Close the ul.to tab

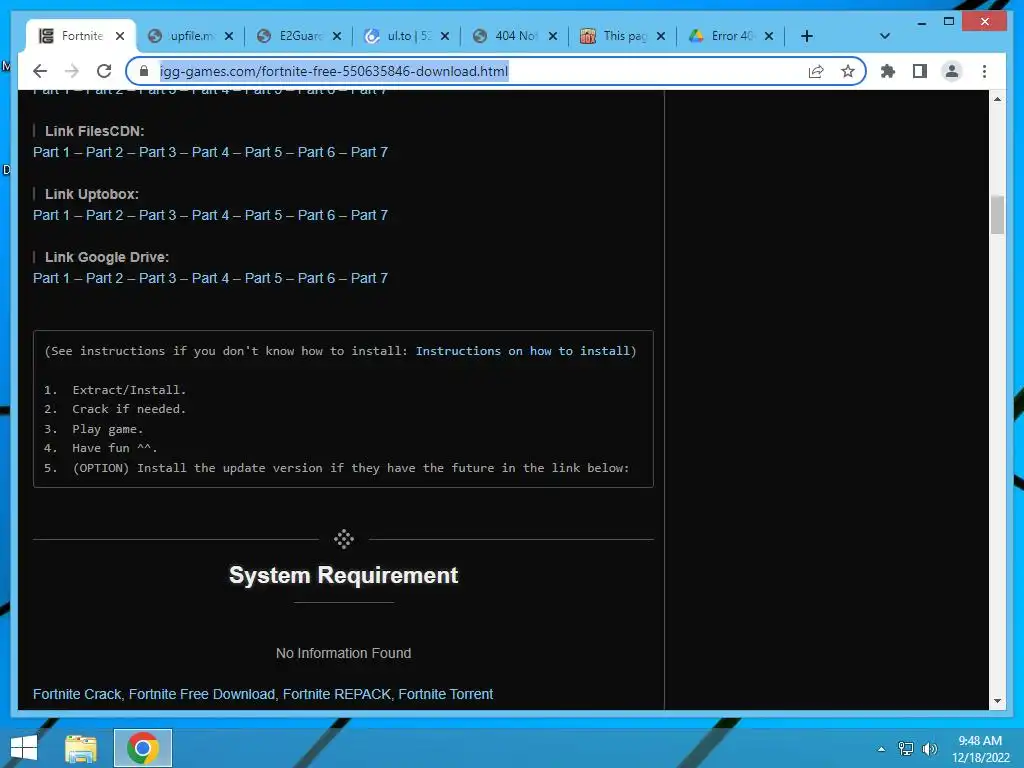click(445, 36)
